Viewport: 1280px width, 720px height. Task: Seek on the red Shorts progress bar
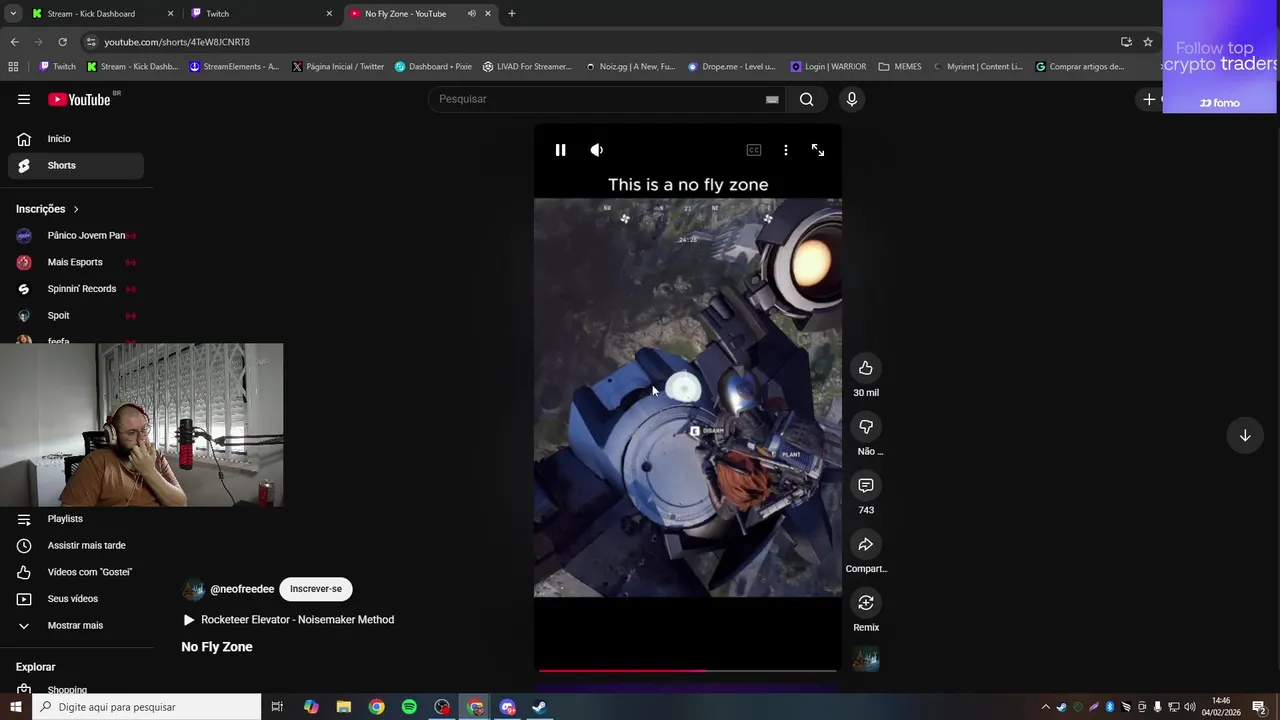(x=688, y=670)
